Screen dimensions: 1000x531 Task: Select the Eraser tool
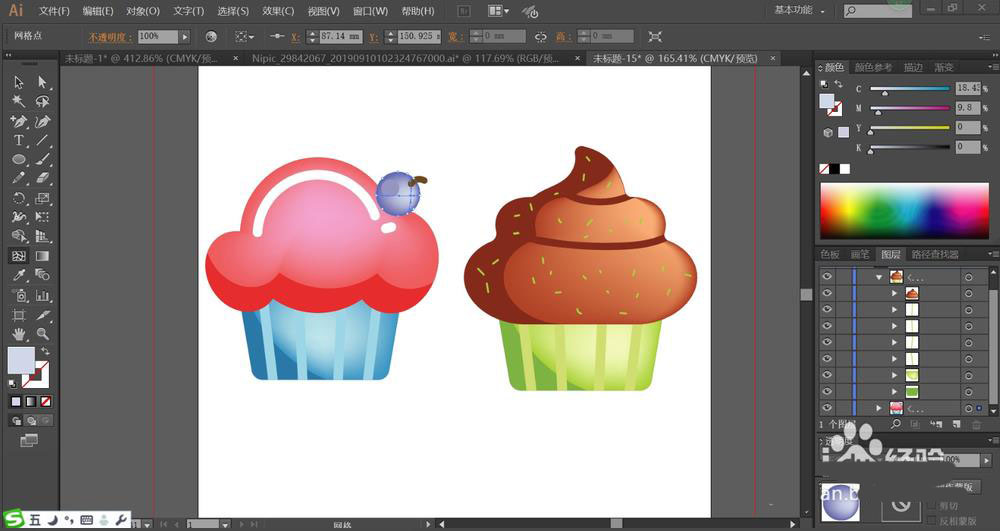point(42,178)
